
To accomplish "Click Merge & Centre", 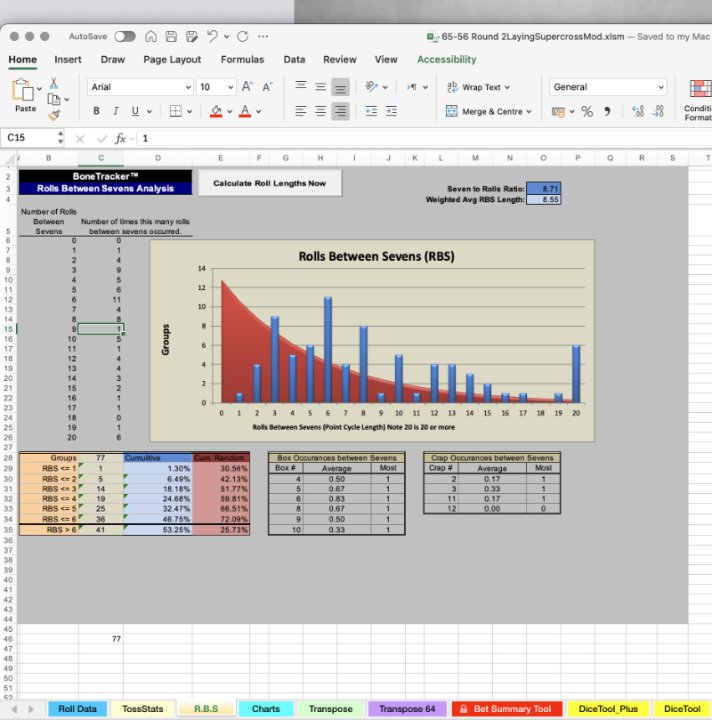I will pos(488,112).
